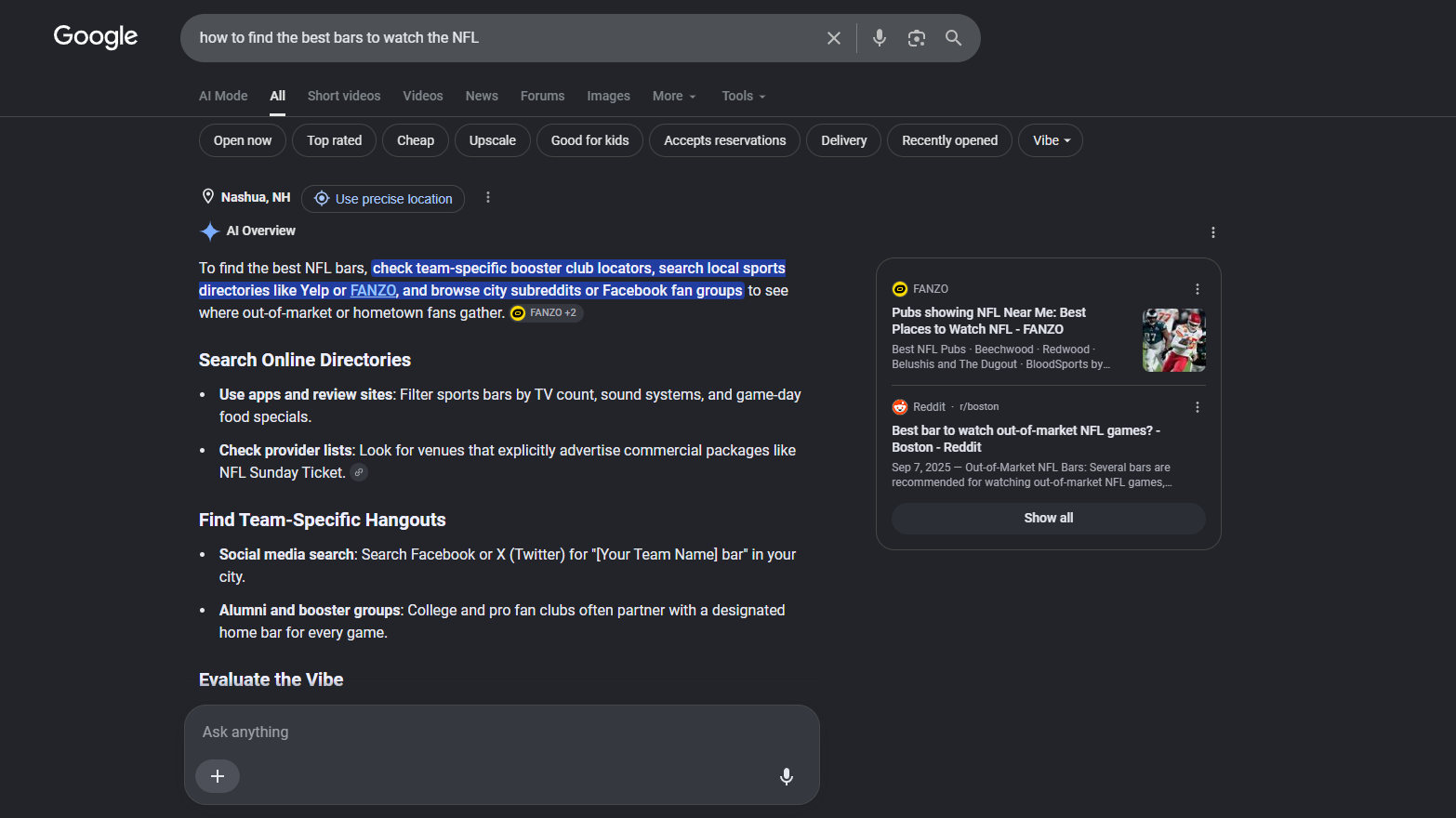Open Pubs showing NFL Near Me link

(x=988, y=321)
